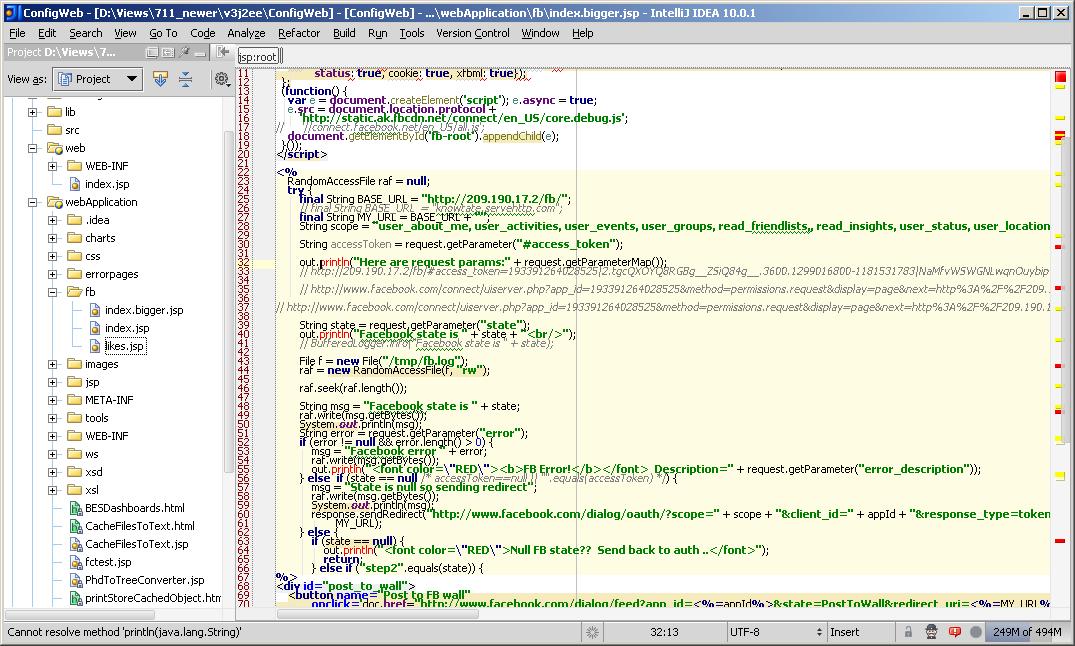
Task: Click the CacheFilesToText.html file icon
Action: (x=75, y=526)
